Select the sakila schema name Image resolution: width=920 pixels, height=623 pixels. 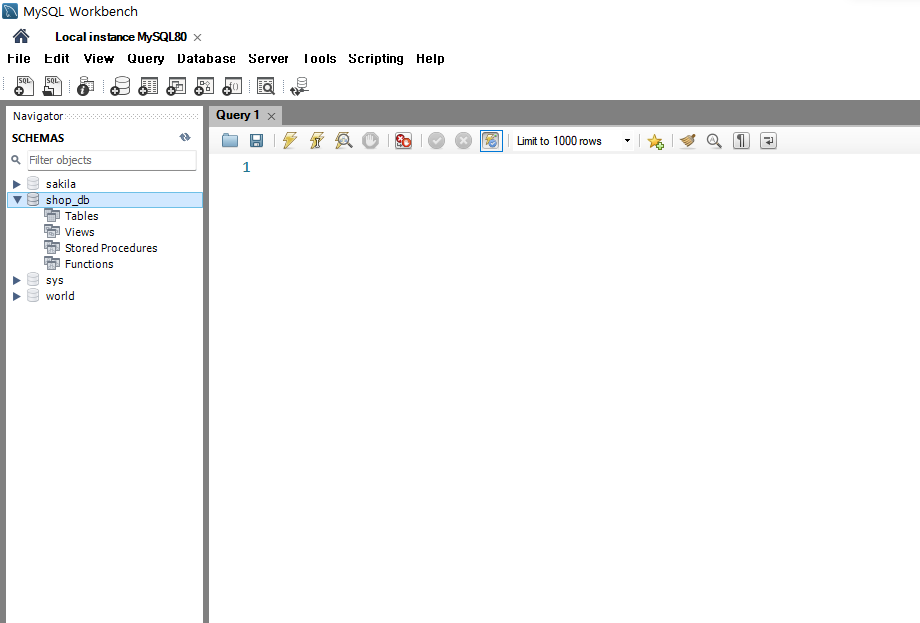61,184
